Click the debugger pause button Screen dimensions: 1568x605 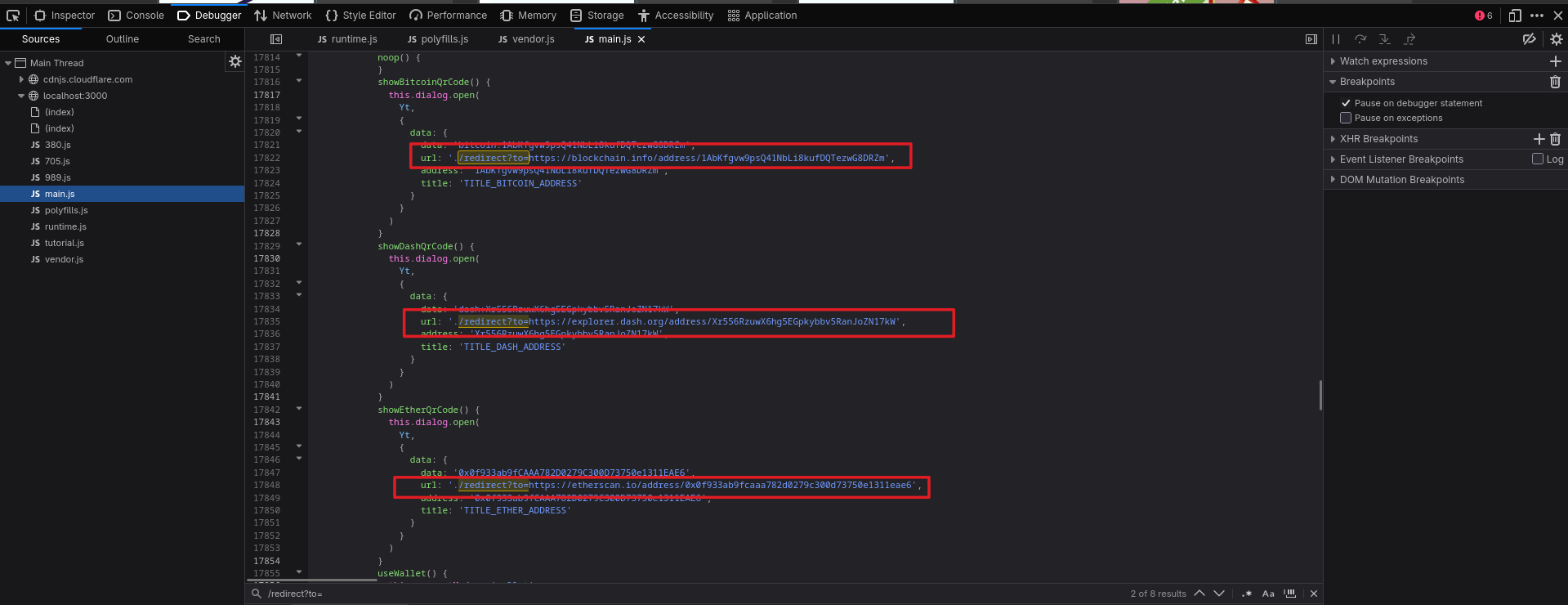pyautogui.click(x=1336, y=39)
